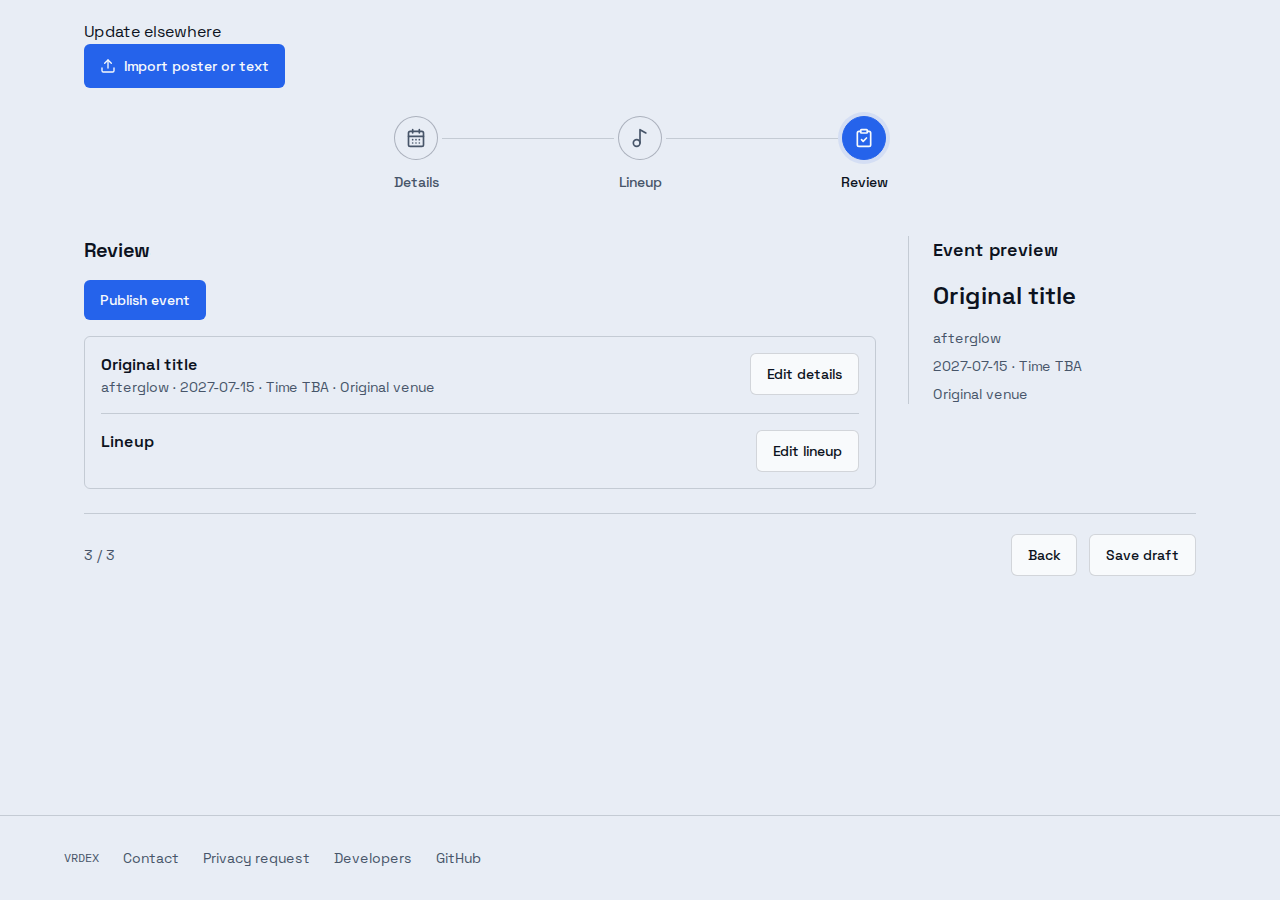Screen dimensions: 1280x900
Task: Click the 'Review' section heading
Action: (x=117, y=251)
